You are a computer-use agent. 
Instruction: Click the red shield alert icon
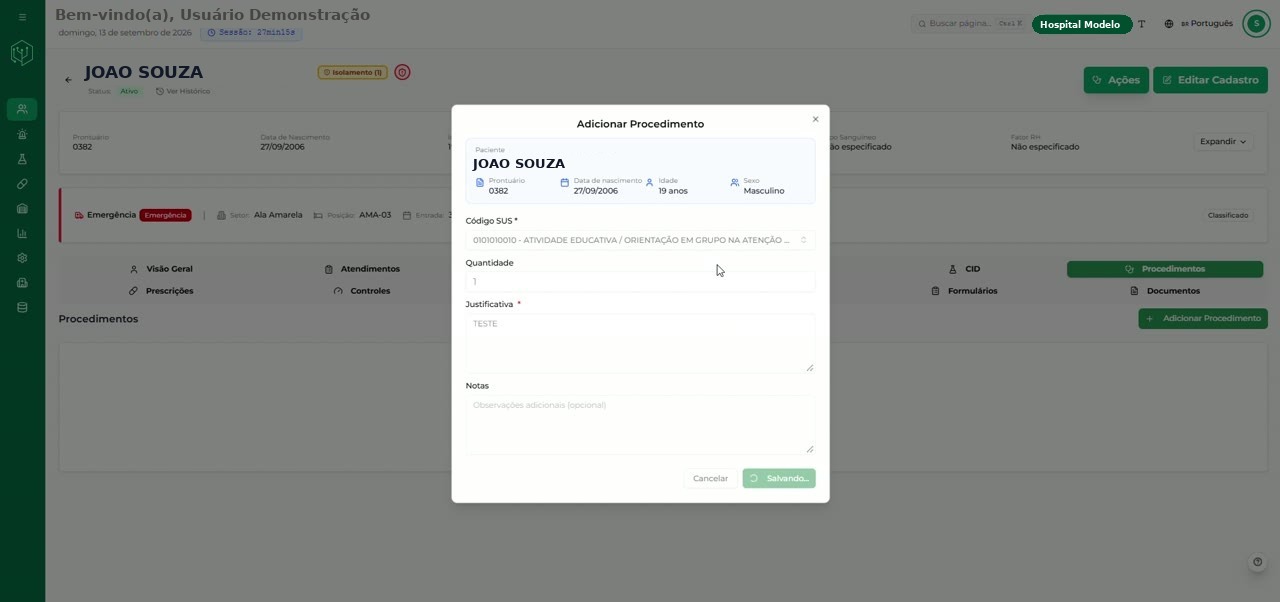coord(402,72)
